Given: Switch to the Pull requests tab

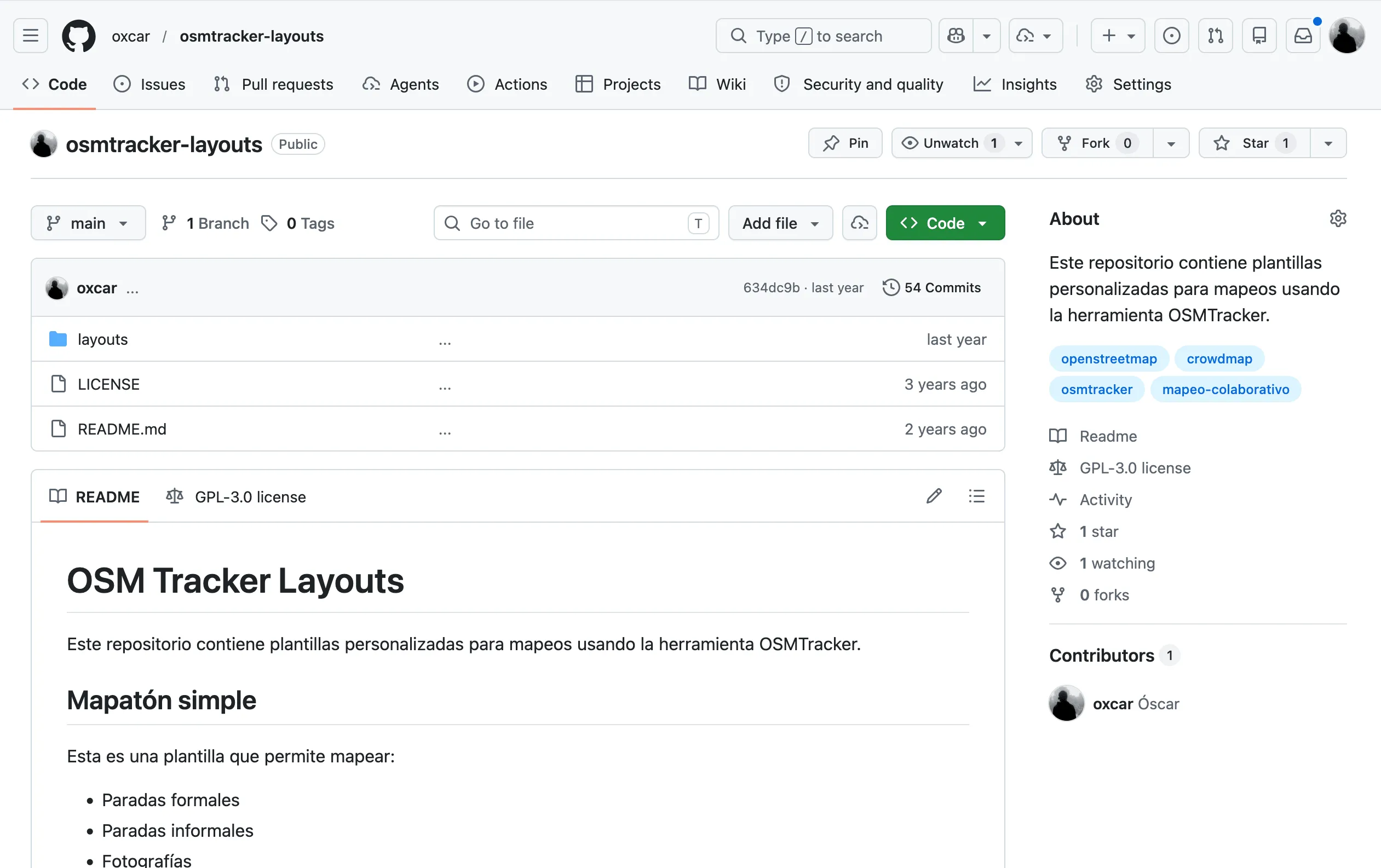Looking at the screenshot, I should click(x=273, y=84).
